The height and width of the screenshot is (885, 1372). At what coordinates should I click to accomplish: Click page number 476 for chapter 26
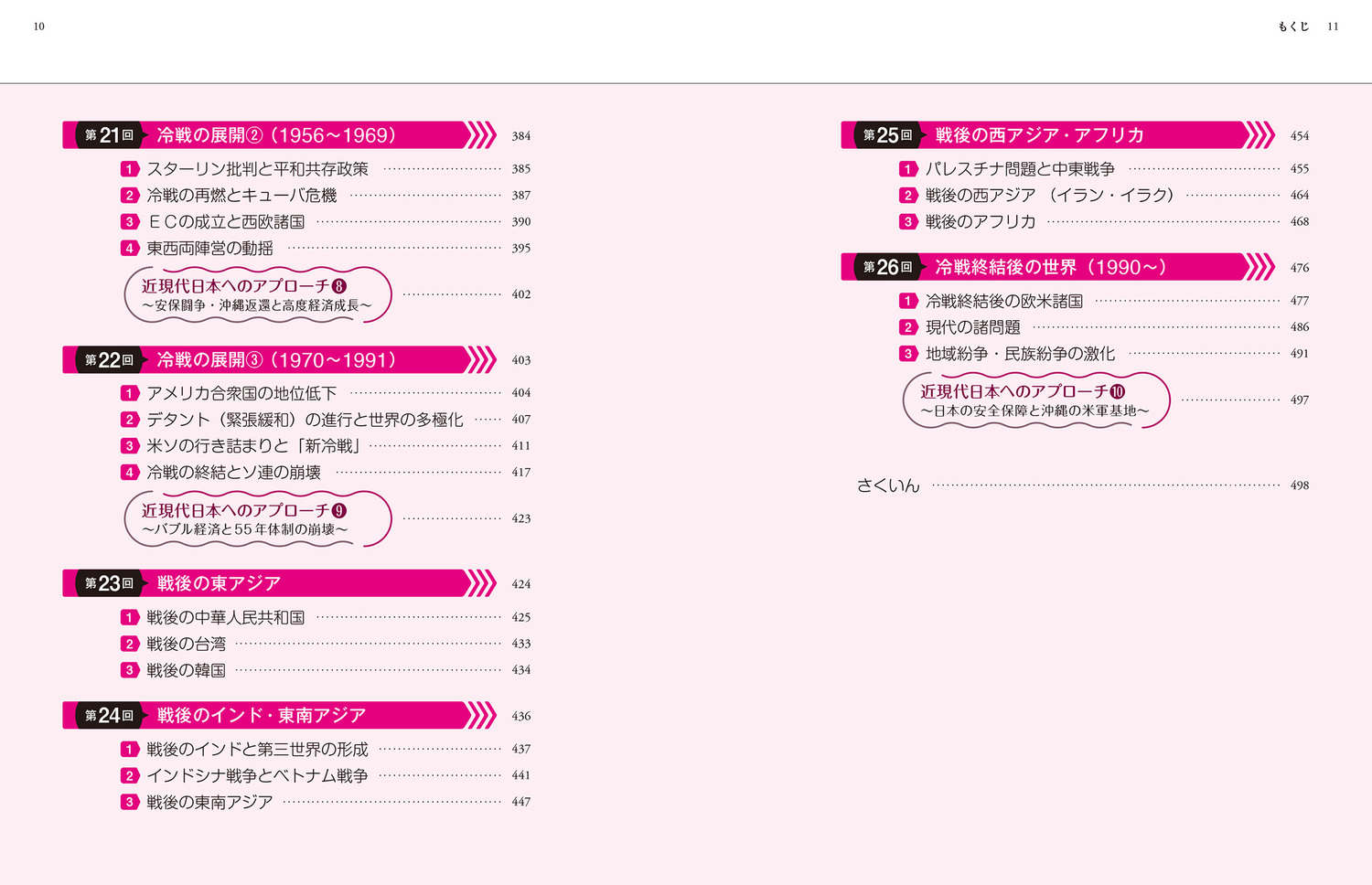coord(1300,268)
